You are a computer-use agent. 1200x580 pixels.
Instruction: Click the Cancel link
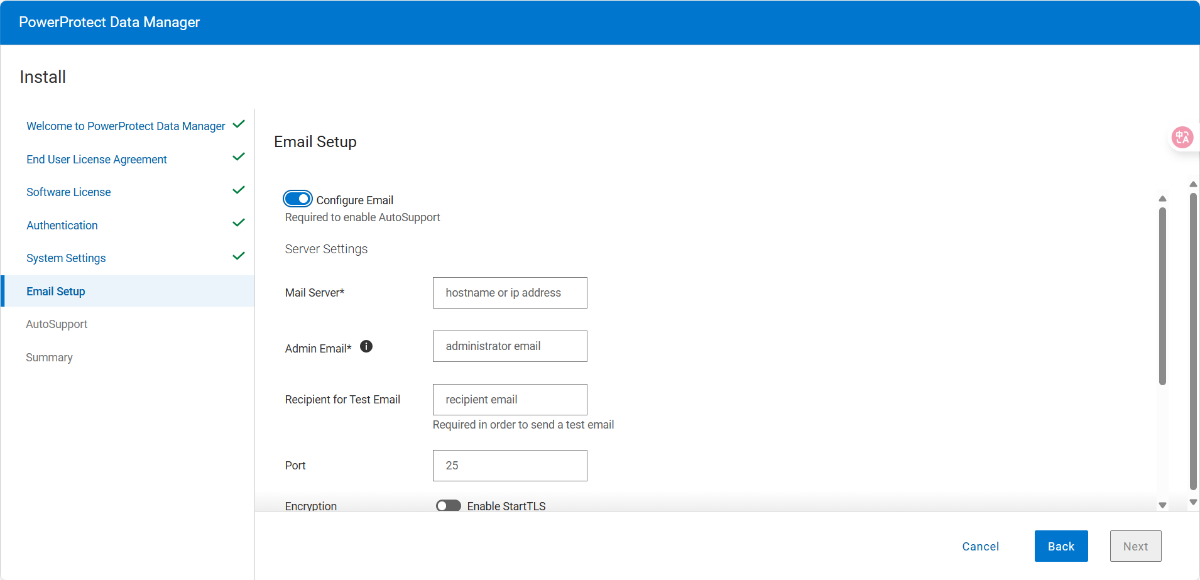pos(980,546)
